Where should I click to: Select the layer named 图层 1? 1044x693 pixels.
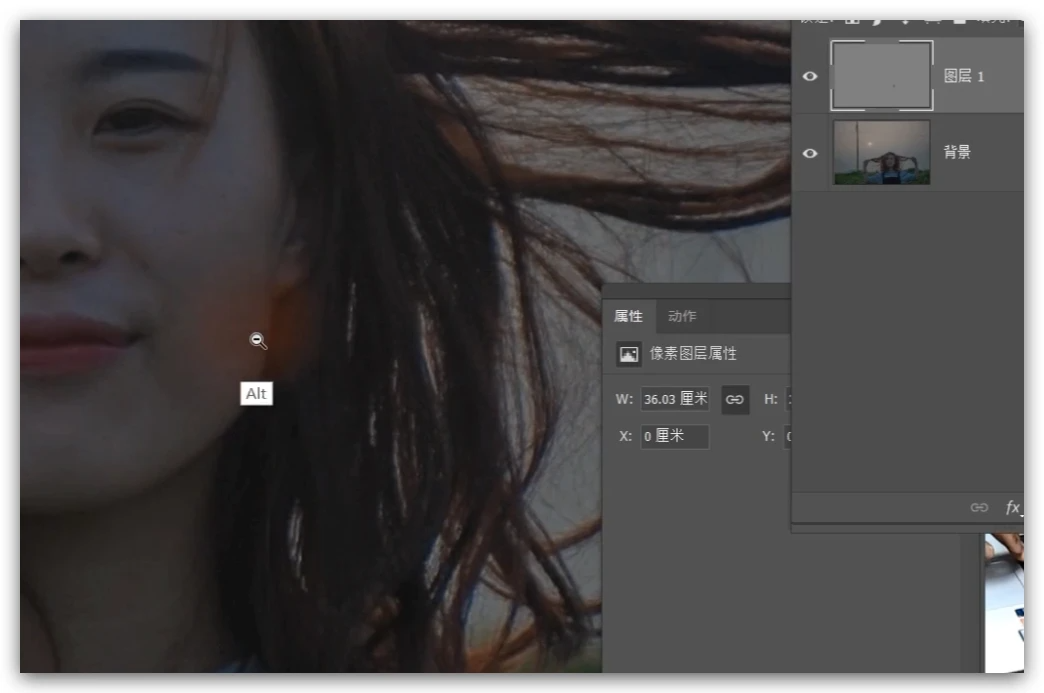964,77
